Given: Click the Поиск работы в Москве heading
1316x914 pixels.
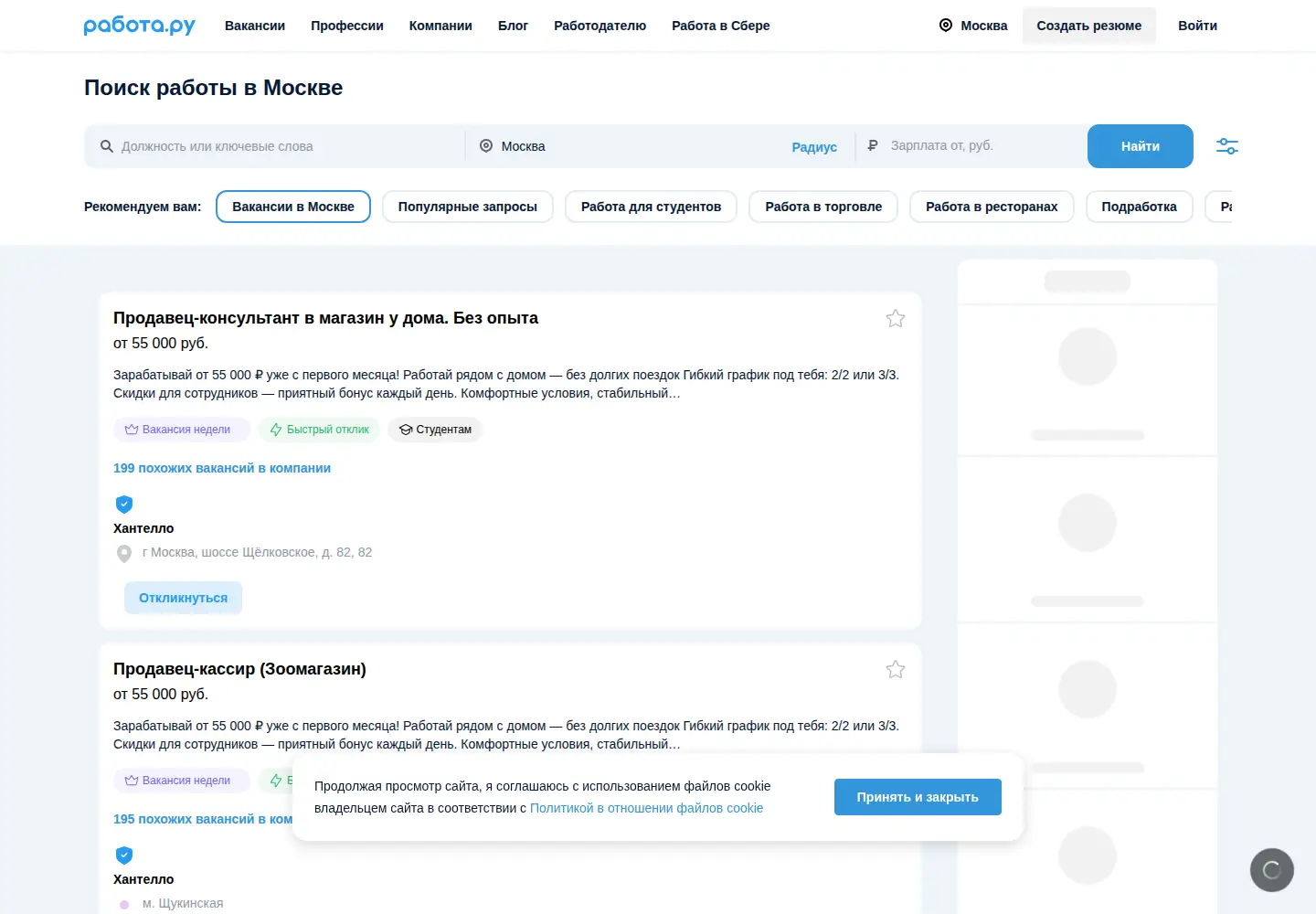Looking at the screenshot, I should tap(213, 88).
